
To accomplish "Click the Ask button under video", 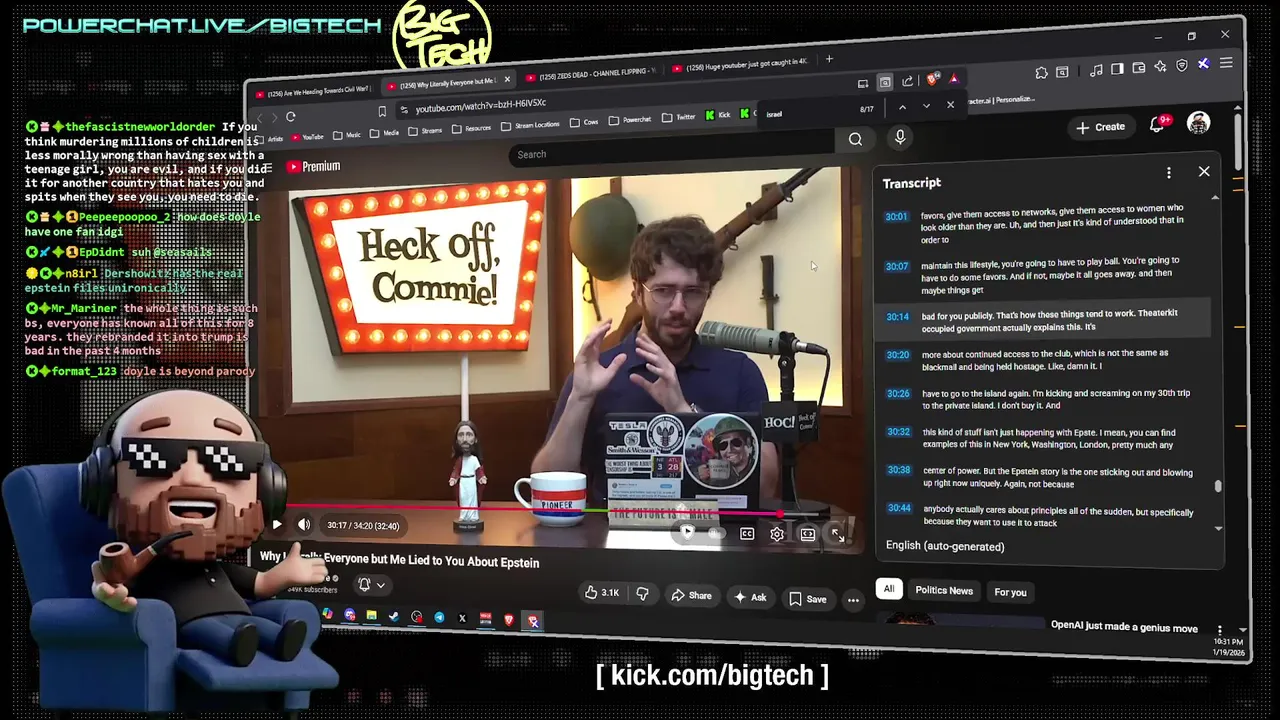I will click(750, 597).
